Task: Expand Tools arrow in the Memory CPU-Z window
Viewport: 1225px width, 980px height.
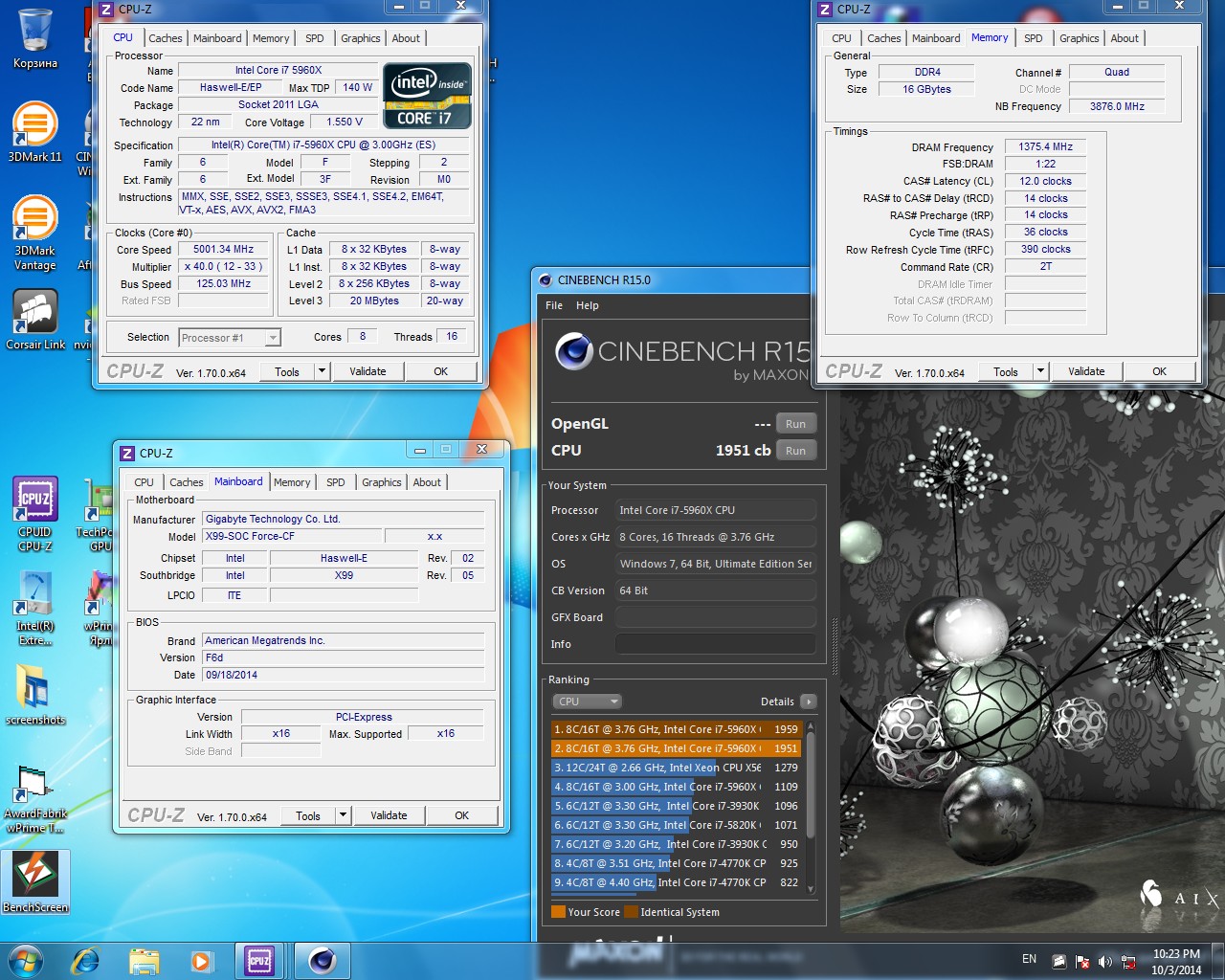Action: [1040, 371]
